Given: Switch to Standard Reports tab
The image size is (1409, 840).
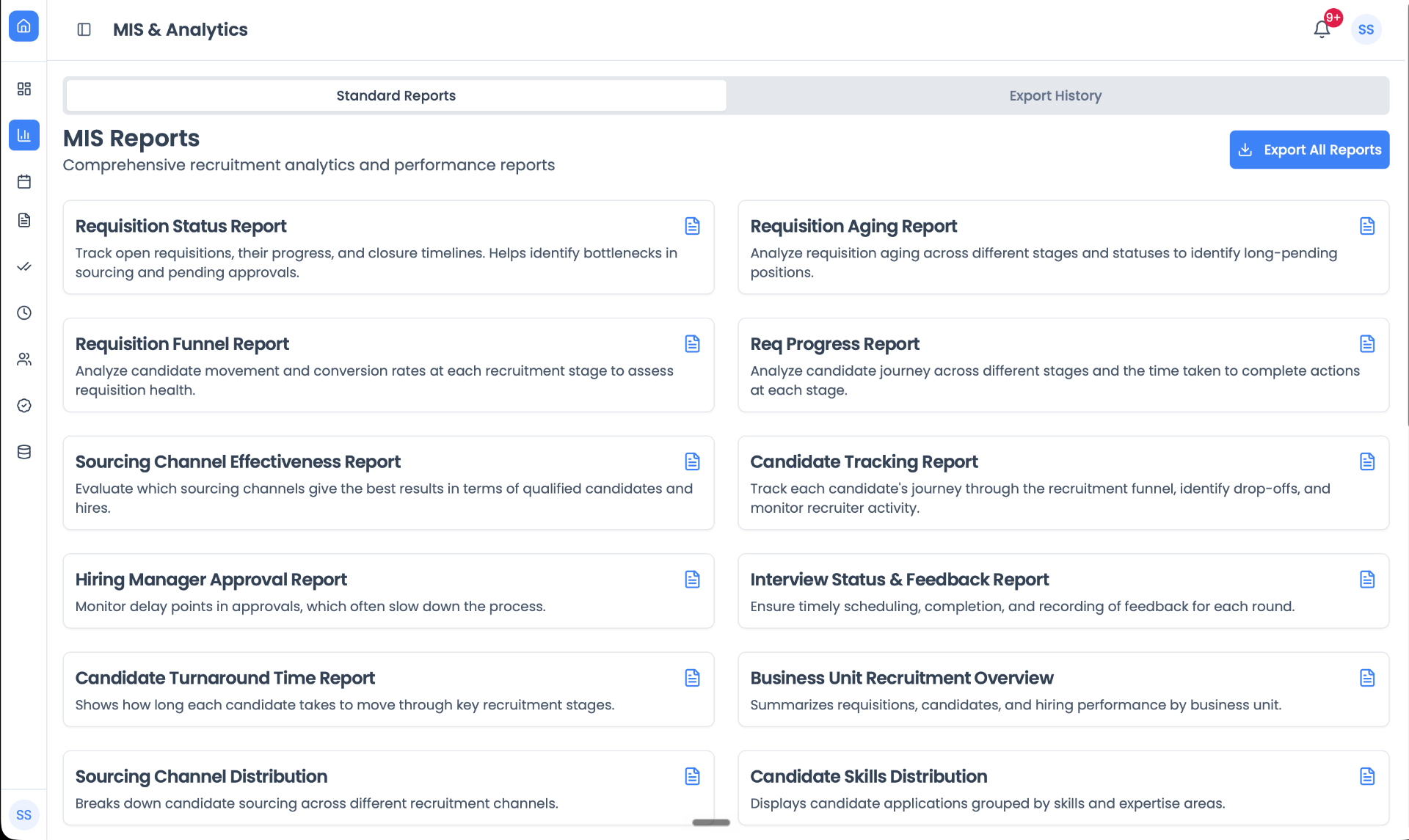Looking at the screenshot, I should coord(396,95).
